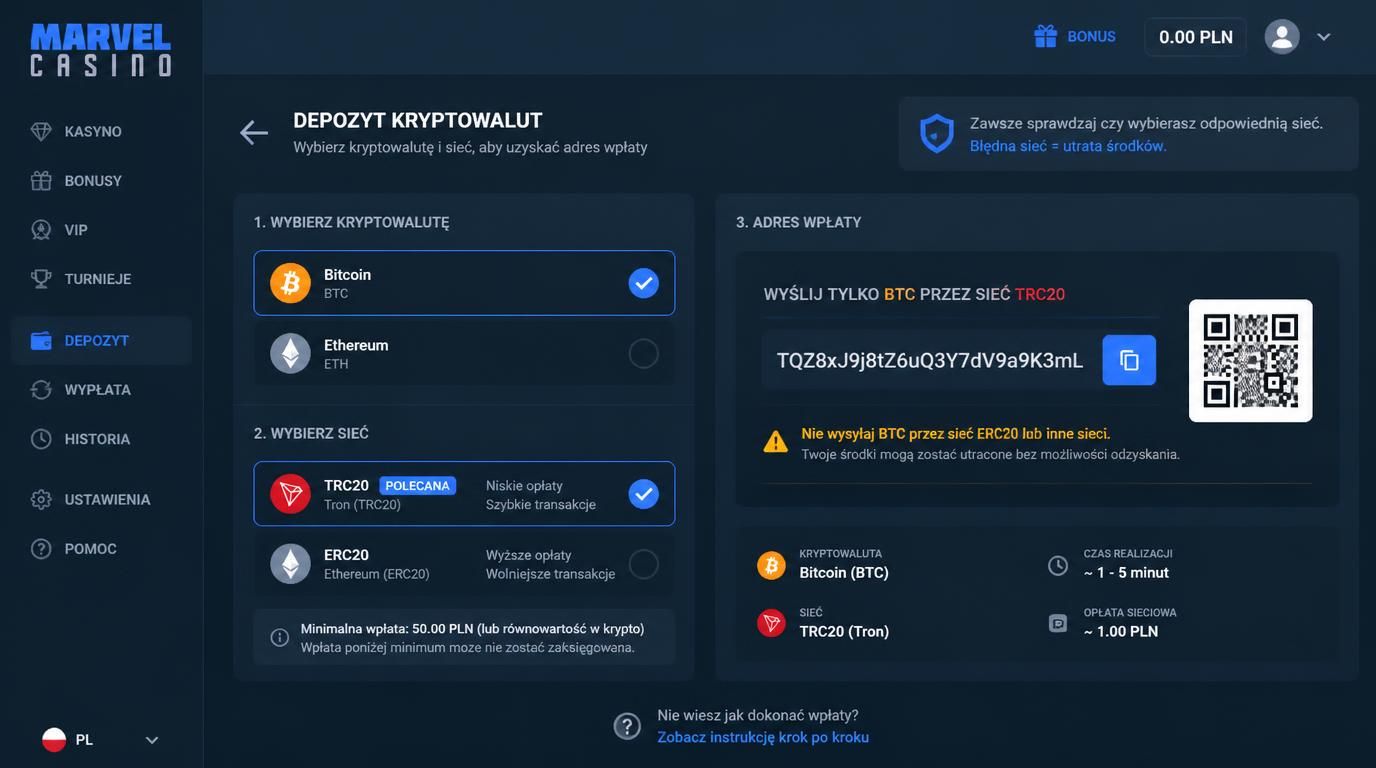Screen dimensions: 1376x768
Task: Choose the TRC20 network radio button
Action: (x=644, y=494)
